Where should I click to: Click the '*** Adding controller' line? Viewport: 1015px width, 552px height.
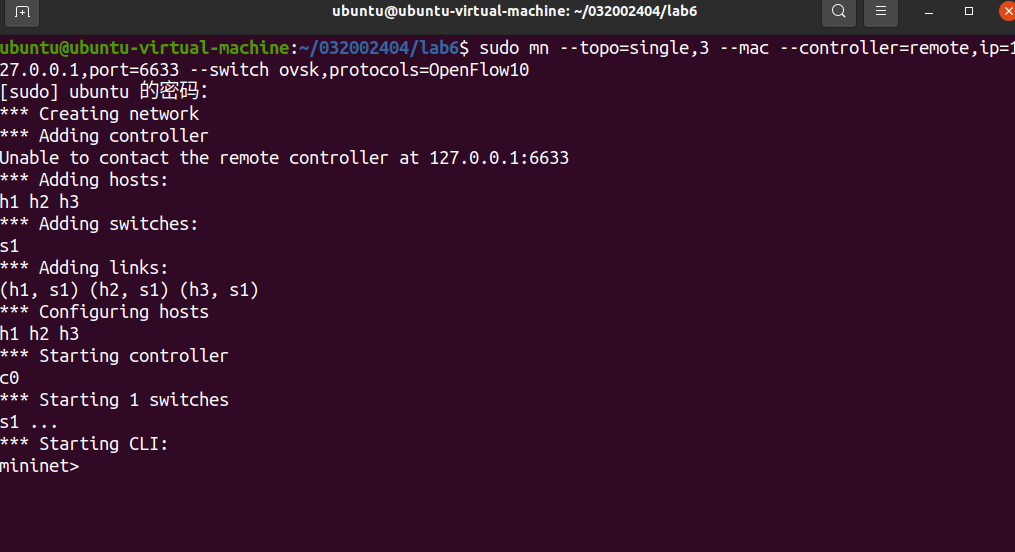(x=104, y=136)
